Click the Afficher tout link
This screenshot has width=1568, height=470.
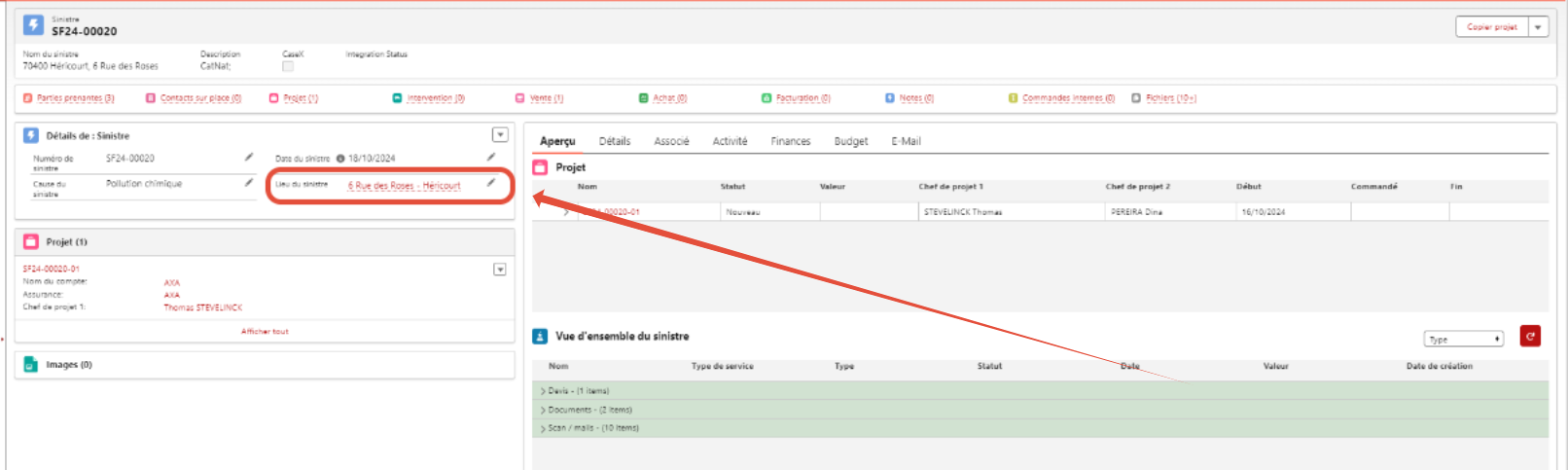click(265, 332)
